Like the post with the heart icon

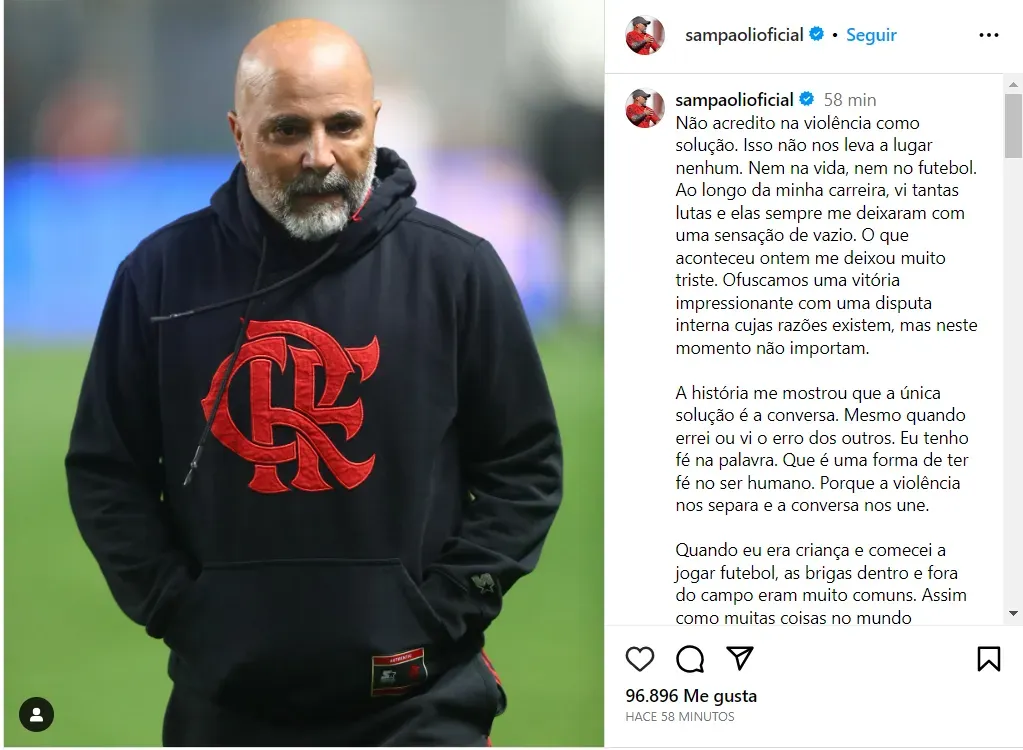click(x=639, y=659)
